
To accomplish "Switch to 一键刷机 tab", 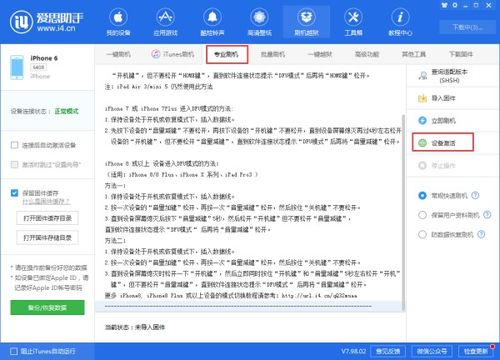I will 118,54.
